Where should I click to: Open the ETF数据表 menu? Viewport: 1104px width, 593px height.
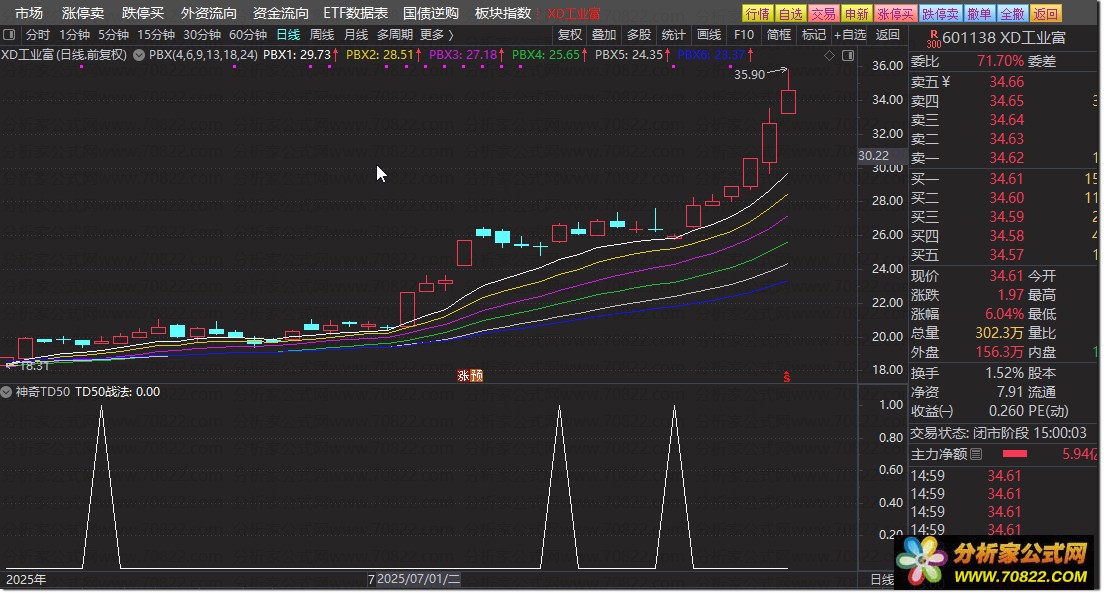tap(356, 13)
